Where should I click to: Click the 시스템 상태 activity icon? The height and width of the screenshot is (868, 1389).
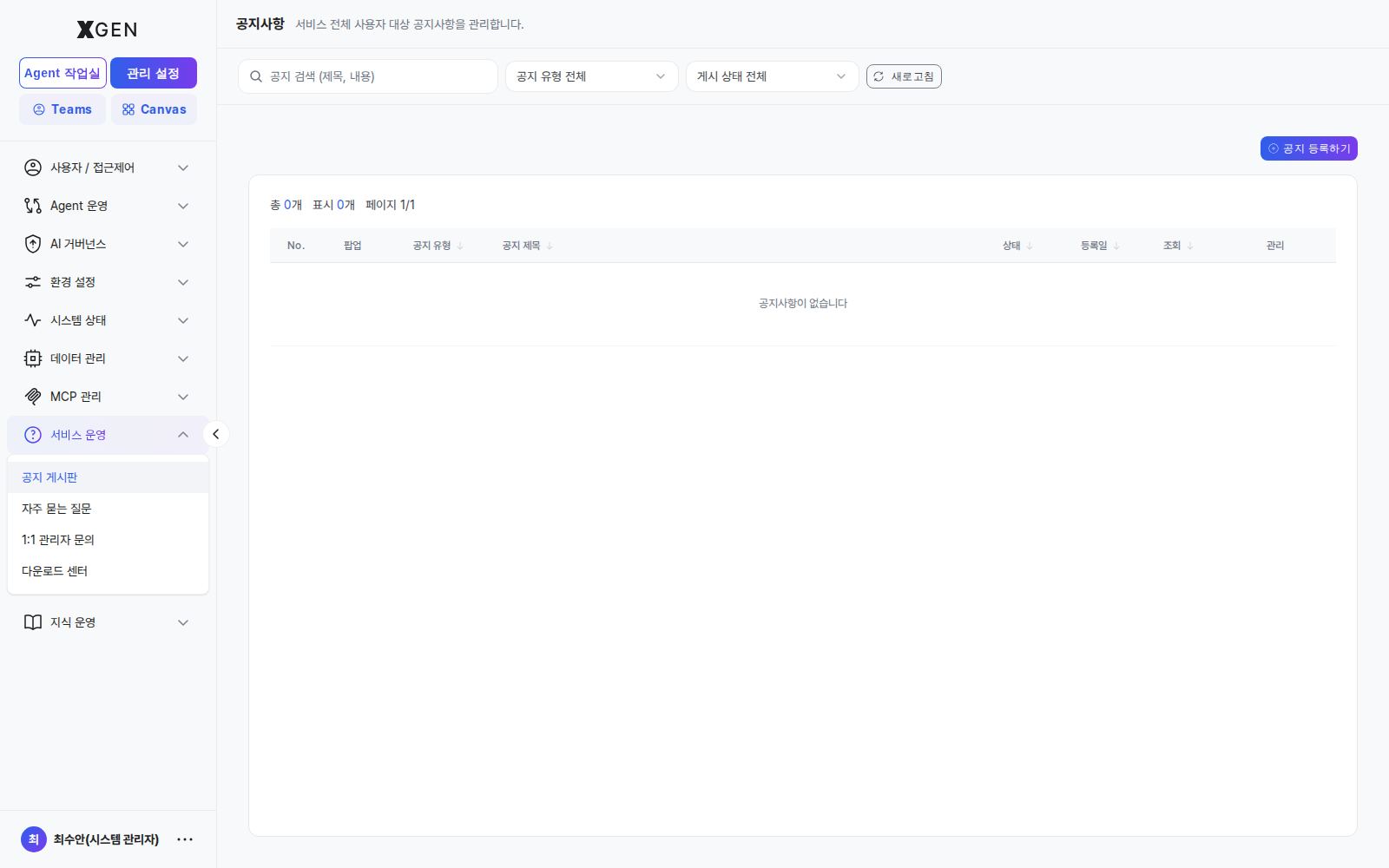pos(33,320)
